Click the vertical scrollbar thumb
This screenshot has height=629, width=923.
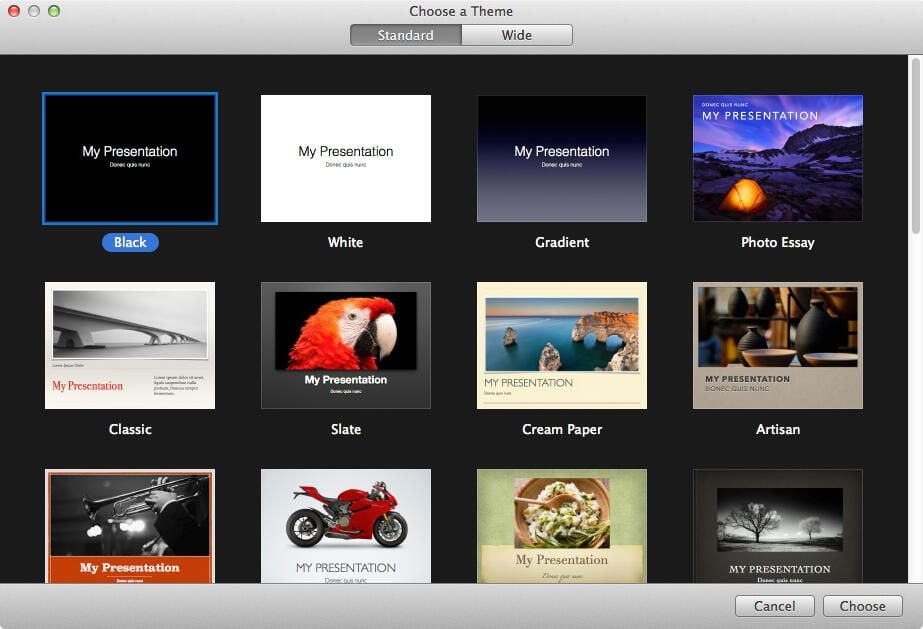pyautogui.click(x=915, y=145)
